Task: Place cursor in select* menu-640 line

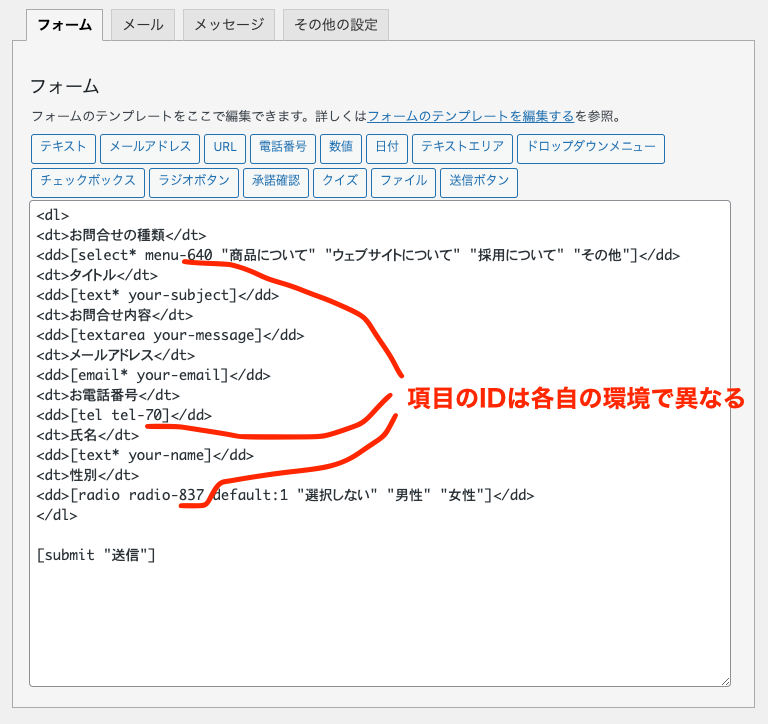Action: click(x=358, y=255)
